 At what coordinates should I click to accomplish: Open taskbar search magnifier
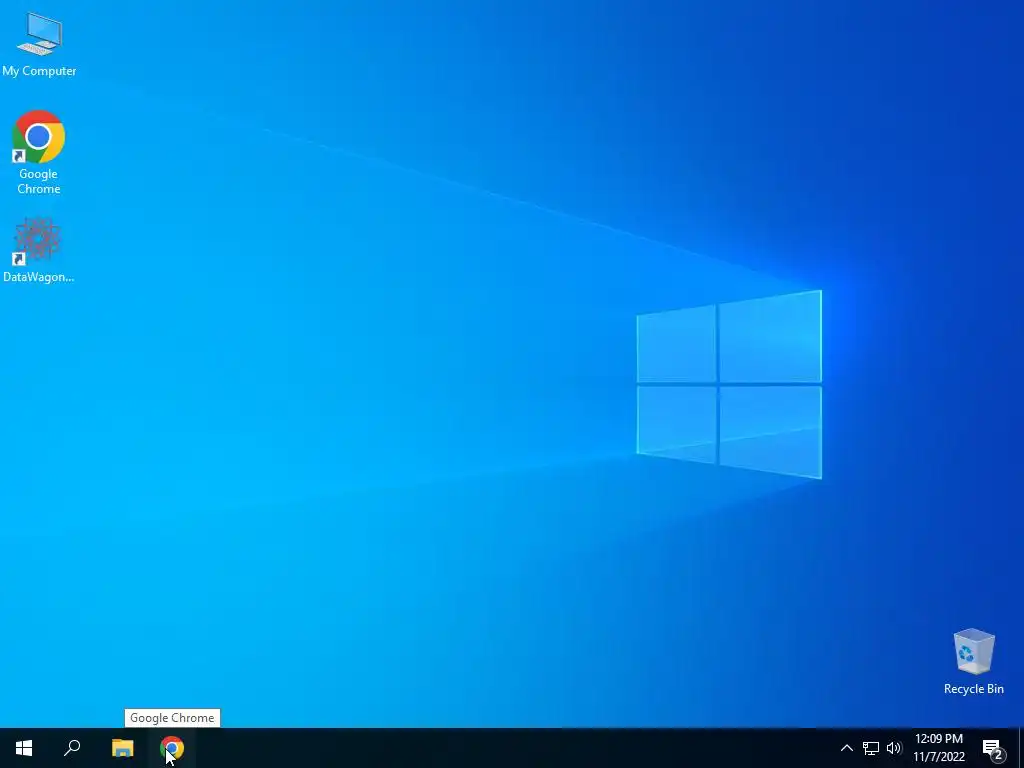point(72,748)
